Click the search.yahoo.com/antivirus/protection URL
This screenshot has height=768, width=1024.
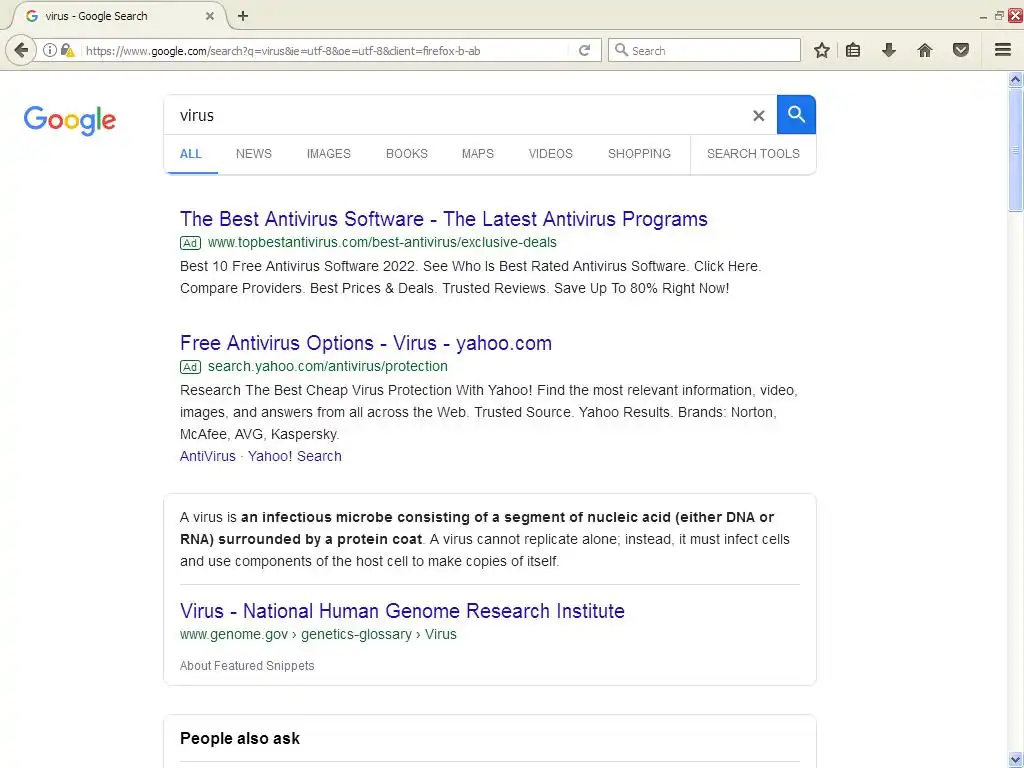(x=328, y=367)
